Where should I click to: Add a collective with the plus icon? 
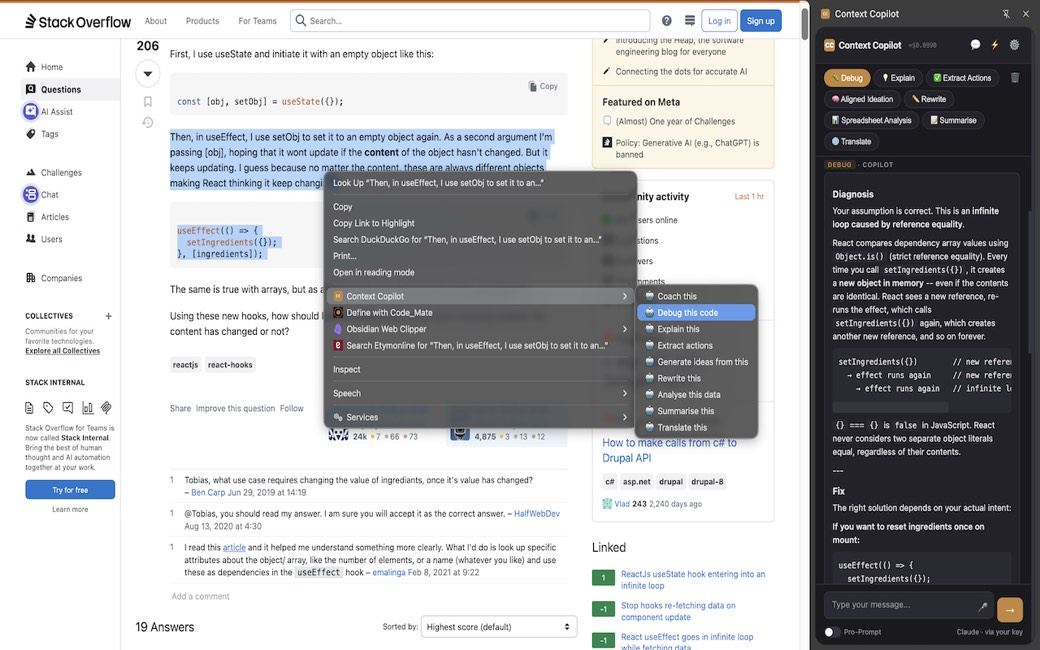pos(108,316)
